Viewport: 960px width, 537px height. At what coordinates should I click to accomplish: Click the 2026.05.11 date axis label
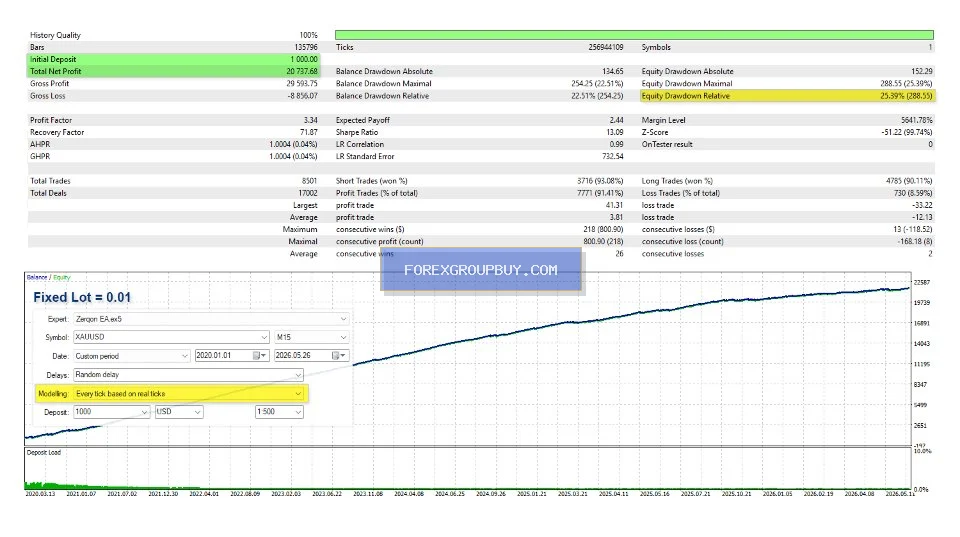pyautogui.click(x=900, y=494)
